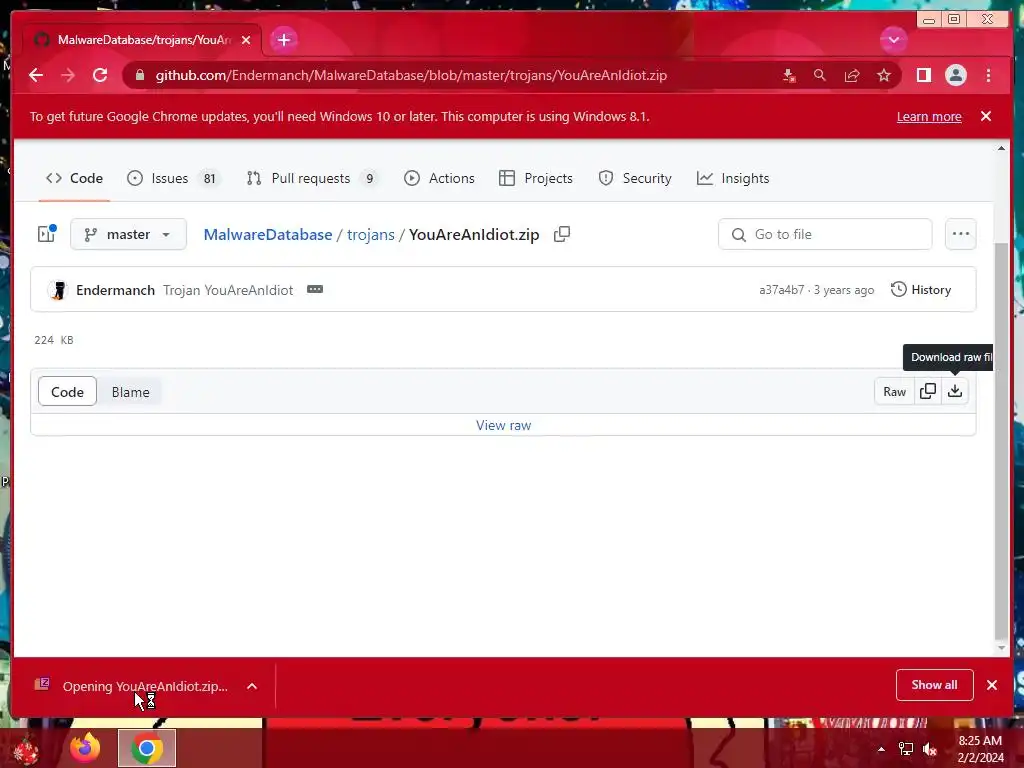View file History
Screen dimensions: 1024x768
pos(921,289)
